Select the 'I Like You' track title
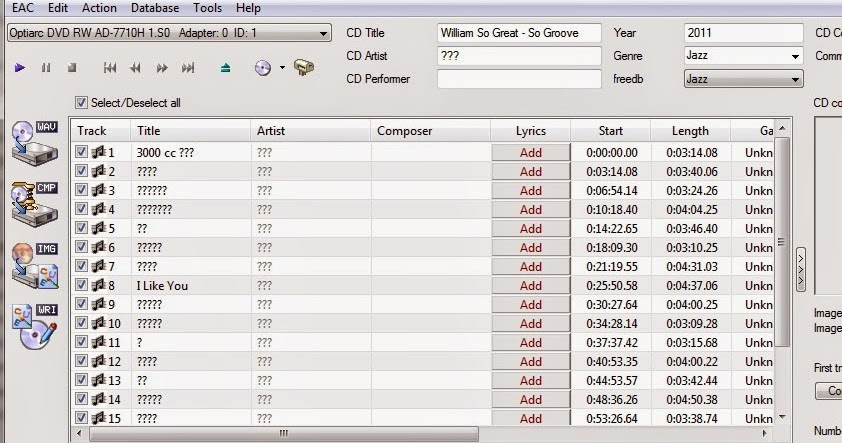The height and width of the screenshot is (443, 842). pos(162,286)
